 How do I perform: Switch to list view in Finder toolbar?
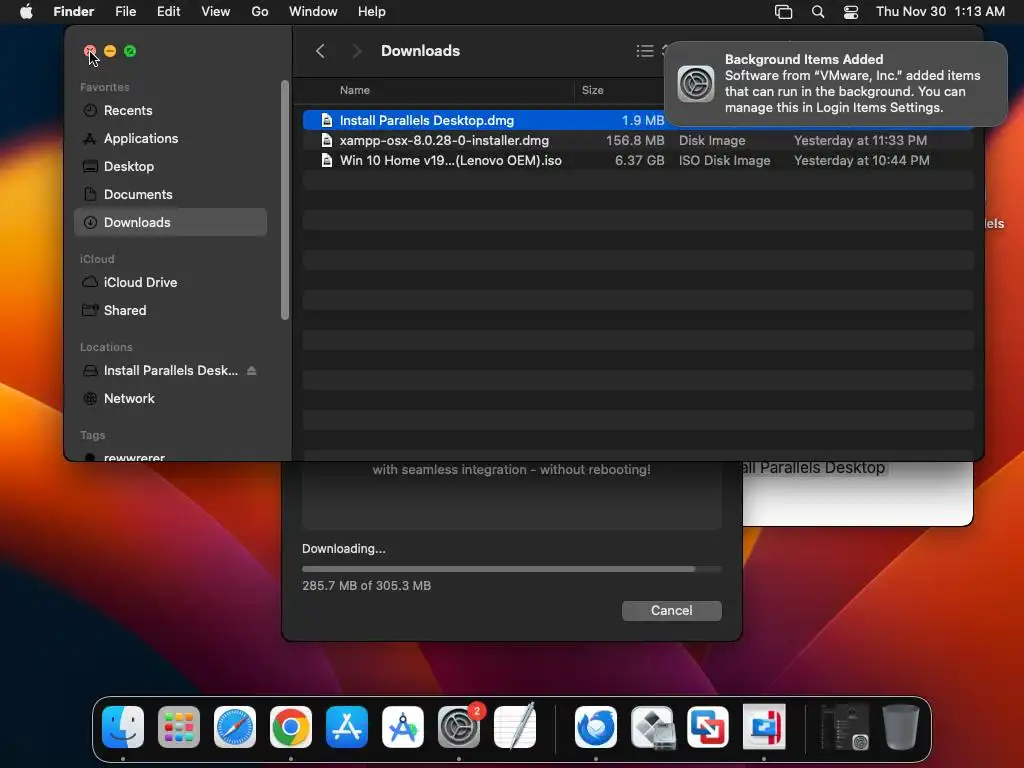645,51
